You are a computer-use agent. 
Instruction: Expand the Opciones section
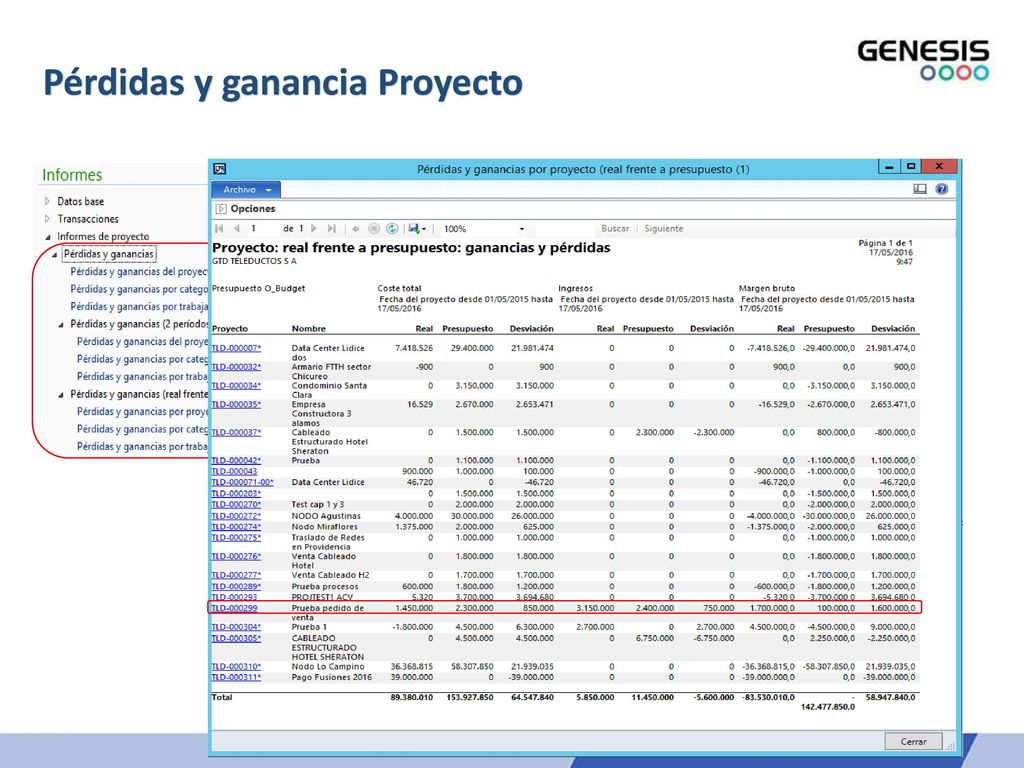221,209
